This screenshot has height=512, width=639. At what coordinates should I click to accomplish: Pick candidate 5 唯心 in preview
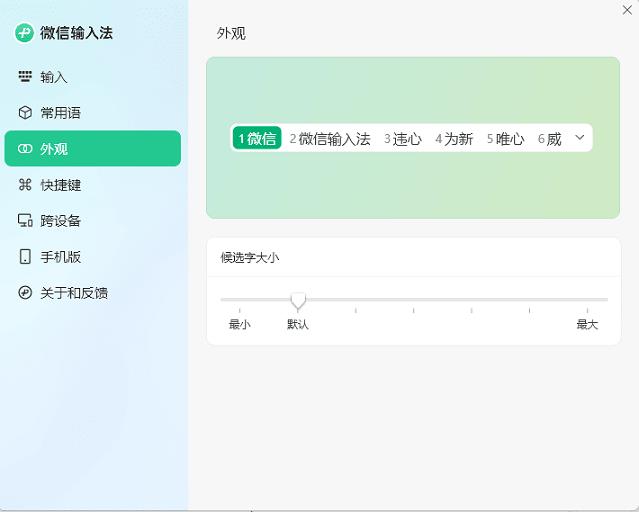point(506,139)
